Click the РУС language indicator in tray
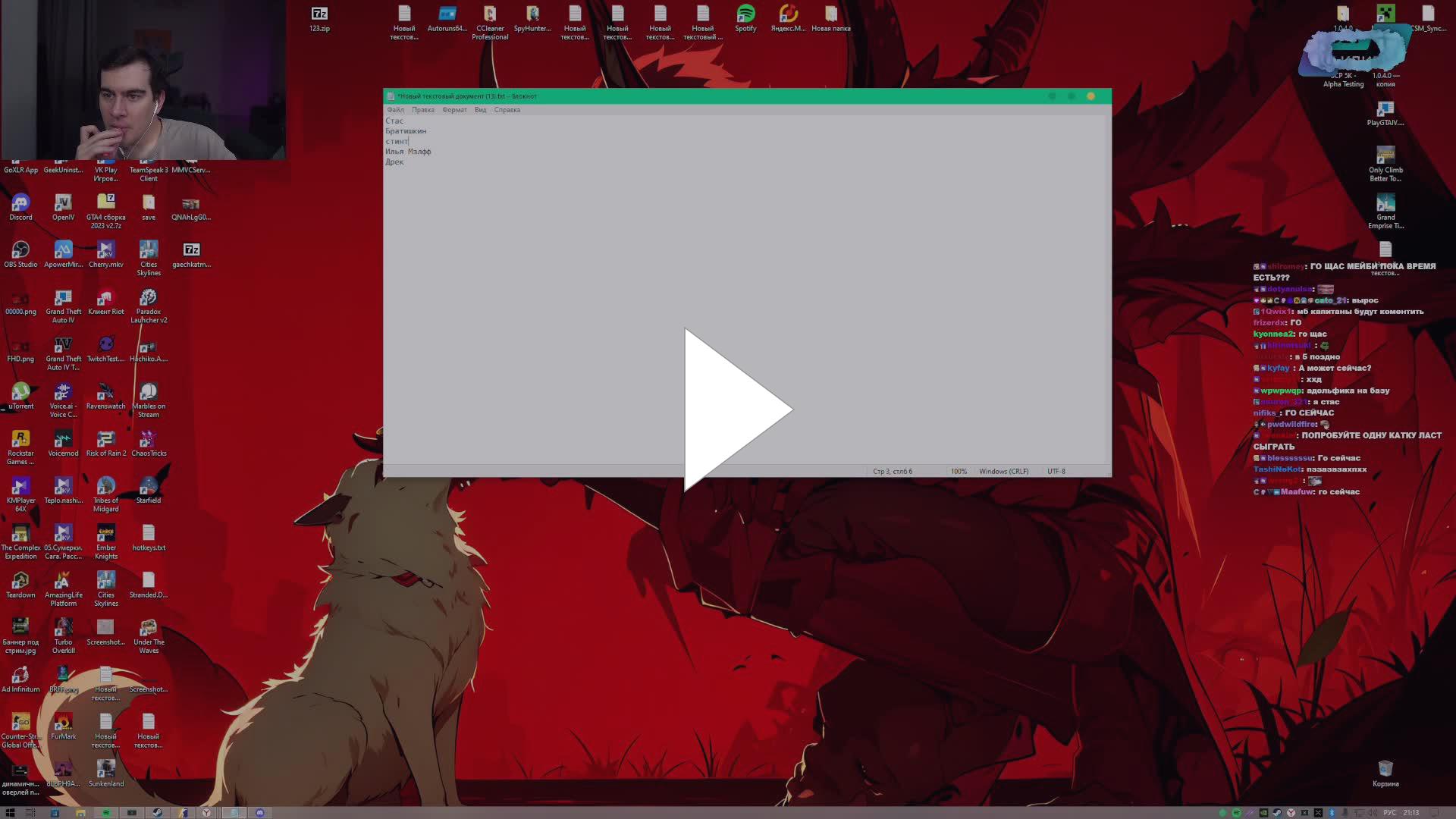Screen dimensions: 1456x819 point(1389,812)
